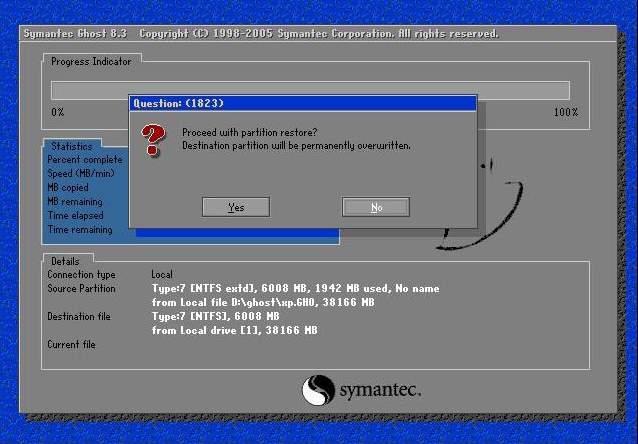Click the Symantec yin-yang logo icon
This screenshot has width=638, height=444.
(x=318, y=389)
